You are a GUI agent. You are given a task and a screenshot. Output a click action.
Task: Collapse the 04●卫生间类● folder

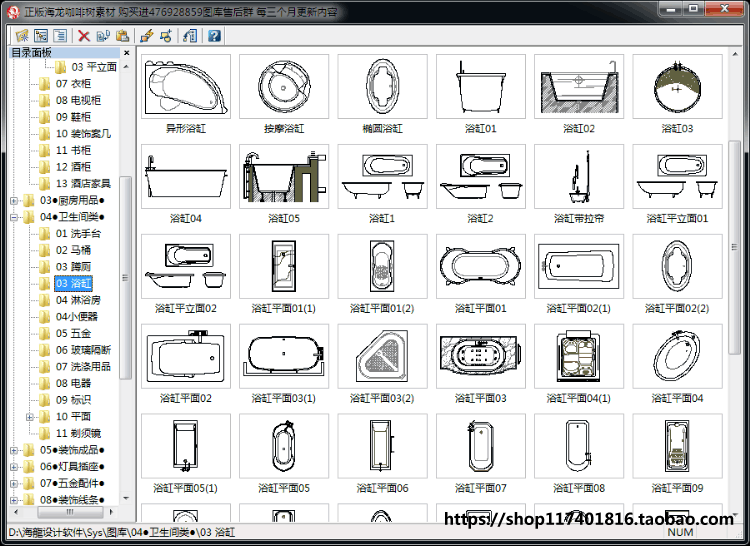14,218
